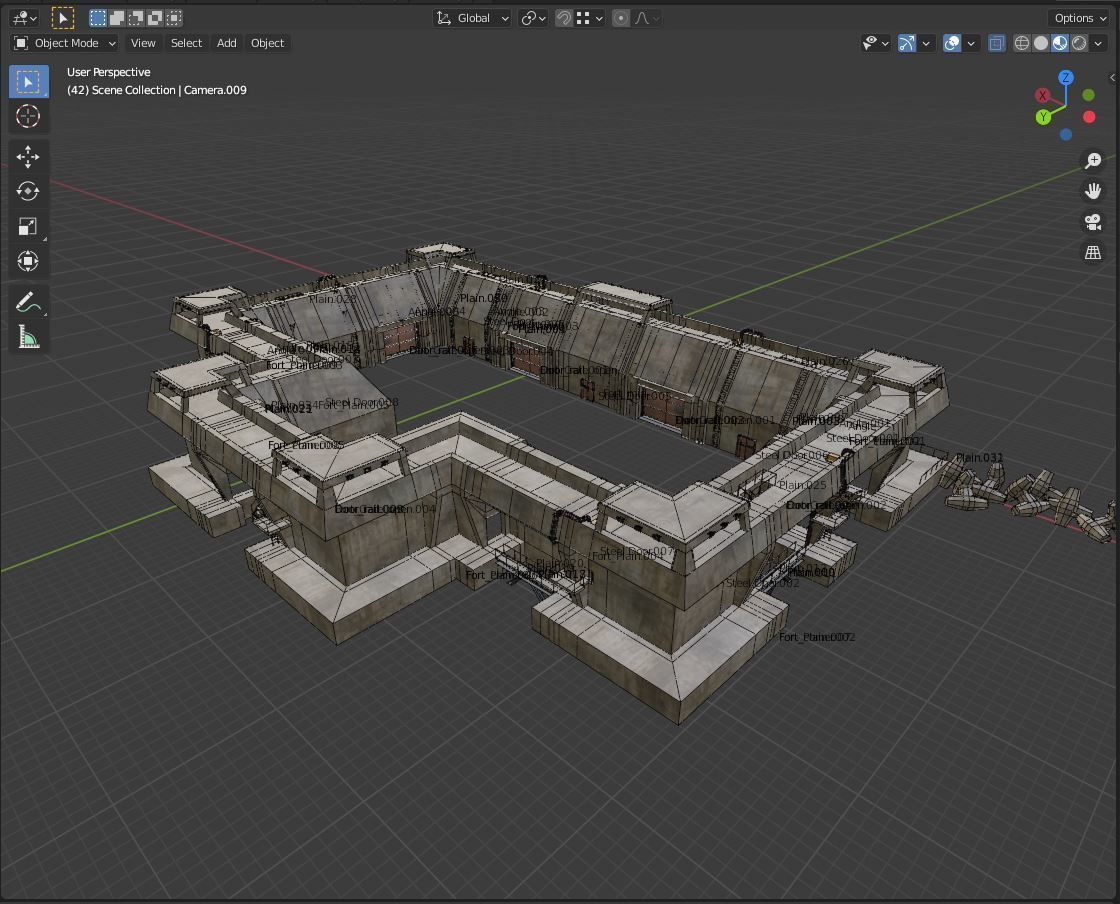Open the Object menu
The width and height of the screenshot is (1120, 904).
pyautogui.click(x=267, y=44)
